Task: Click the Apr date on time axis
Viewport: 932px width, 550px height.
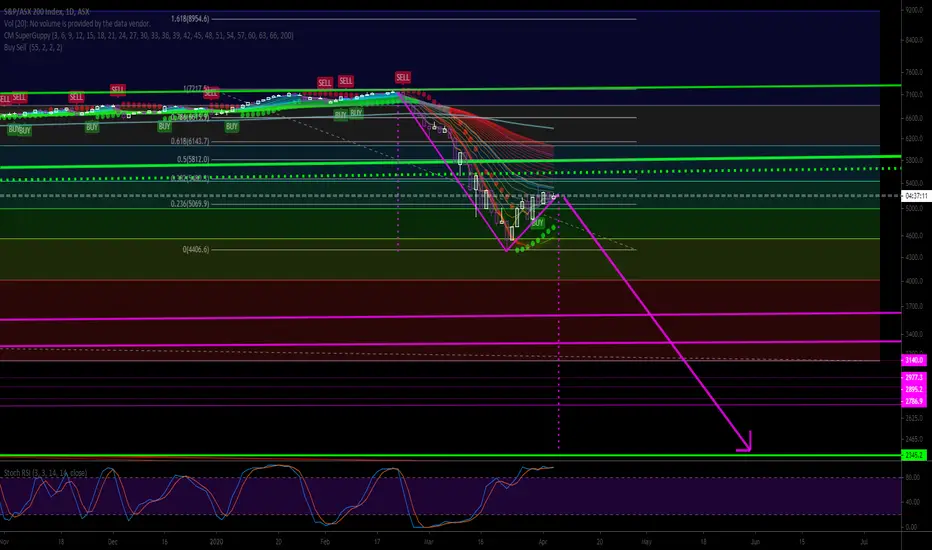Action: [542, 542]
